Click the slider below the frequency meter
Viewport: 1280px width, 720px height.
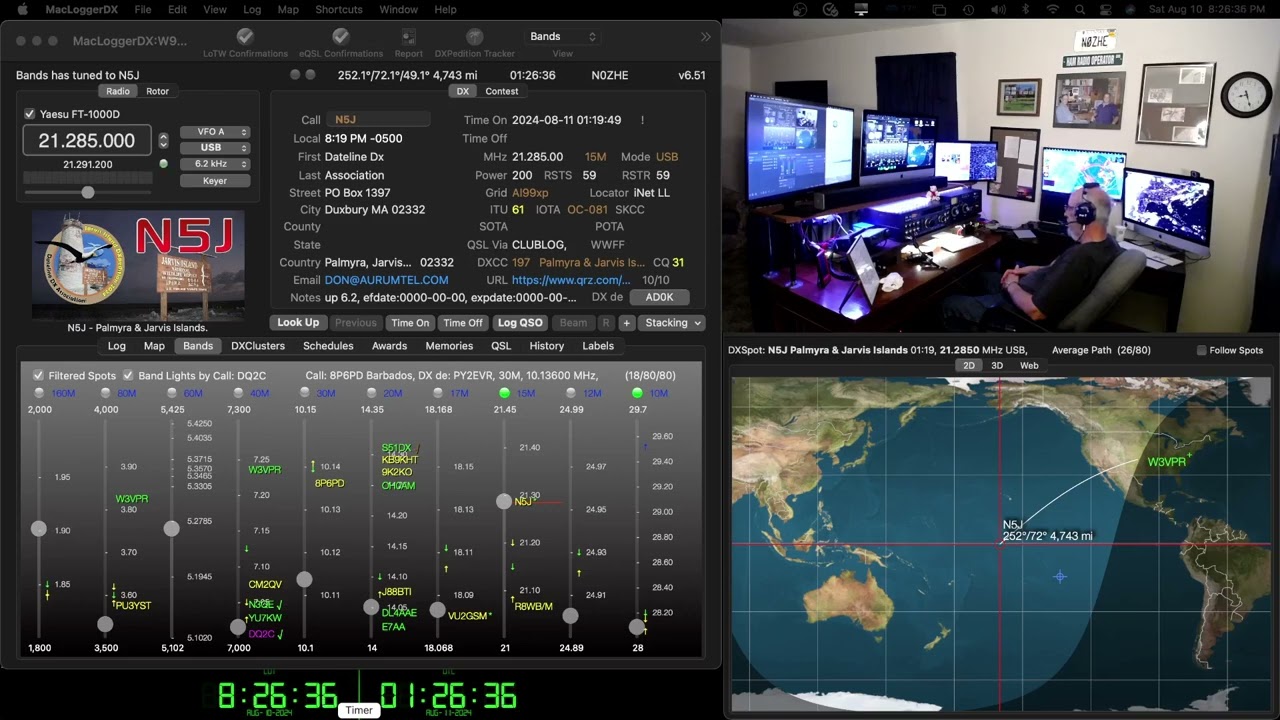coord(88,192)
